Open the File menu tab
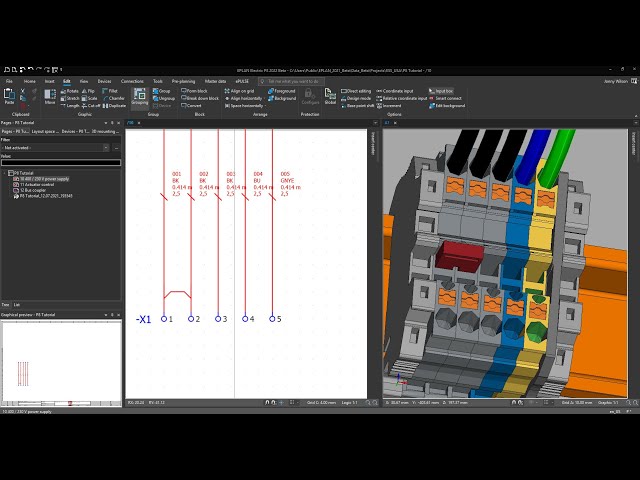Viewport: 640px width, 480px height. (9, 81)
